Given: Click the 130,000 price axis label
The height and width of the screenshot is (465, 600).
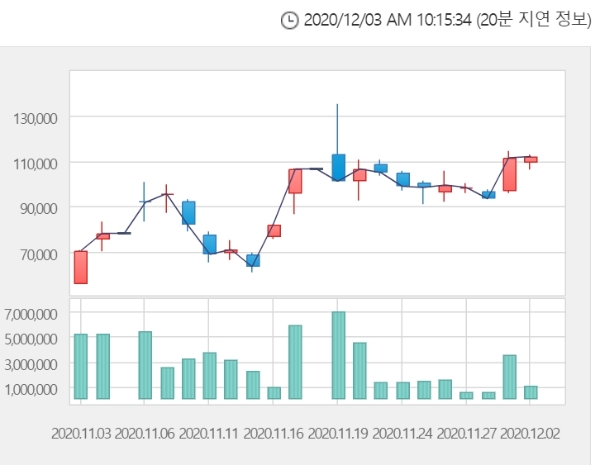Looking at the screenshot, I should click(x=36, y=118).
